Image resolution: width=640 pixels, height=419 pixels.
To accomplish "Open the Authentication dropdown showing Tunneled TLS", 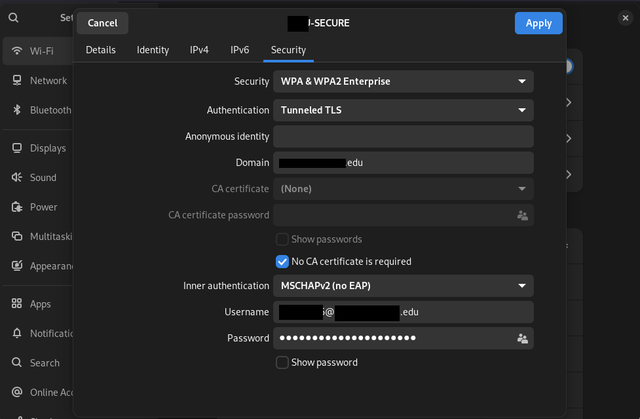I will [x=403, y=110].
